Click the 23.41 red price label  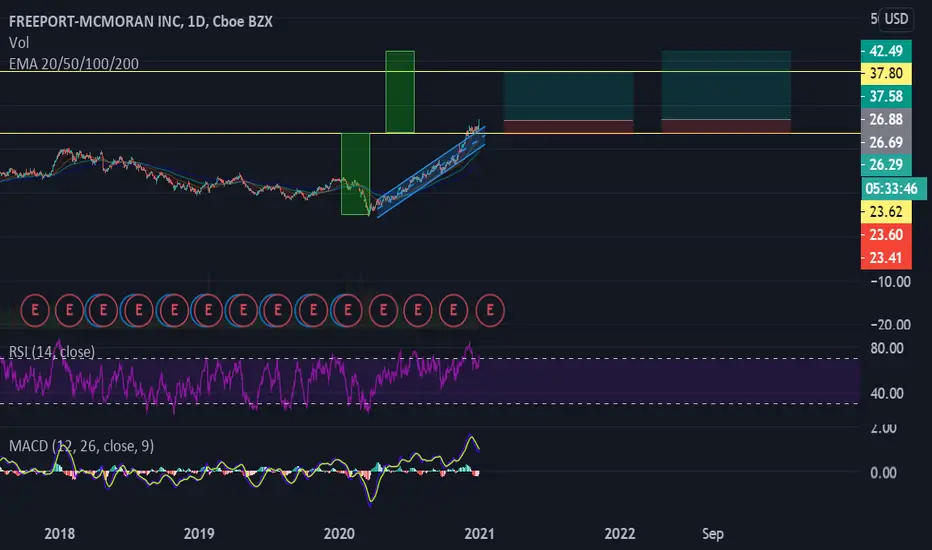pyautogui.click(x=886, y=257)
